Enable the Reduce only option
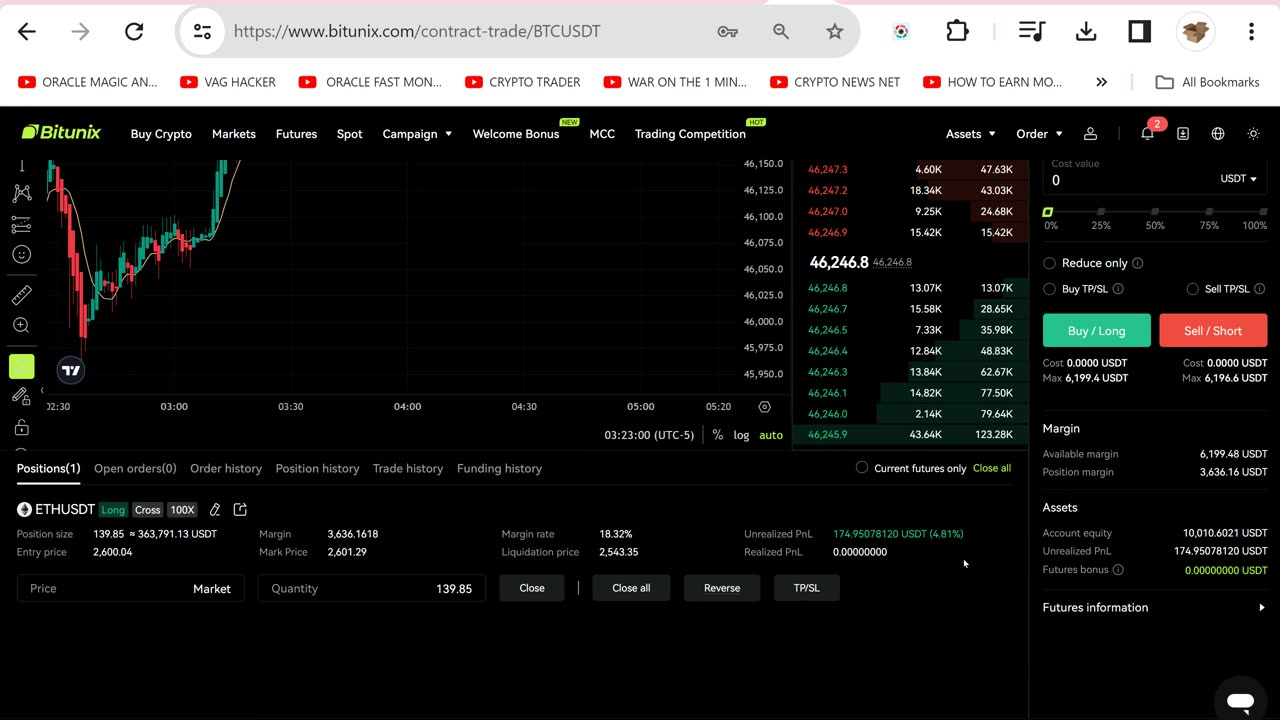1280x720 pixels. pyautogui.click(x=1049, y=263)
